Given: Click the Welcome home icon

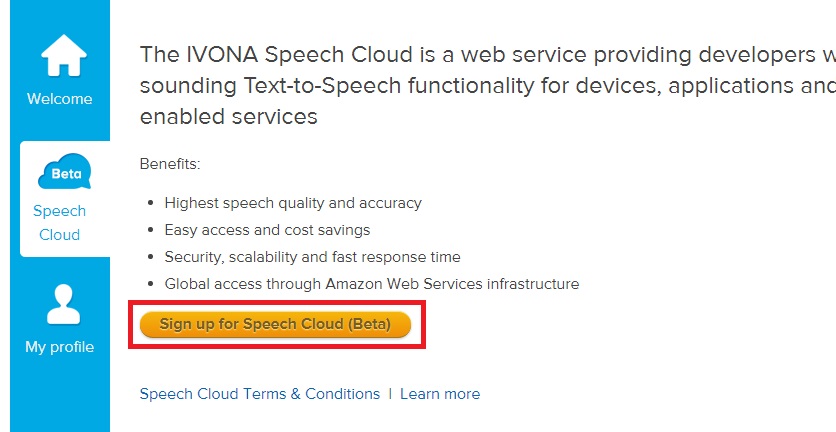Looking at the screenshot, I should (59, 58).
